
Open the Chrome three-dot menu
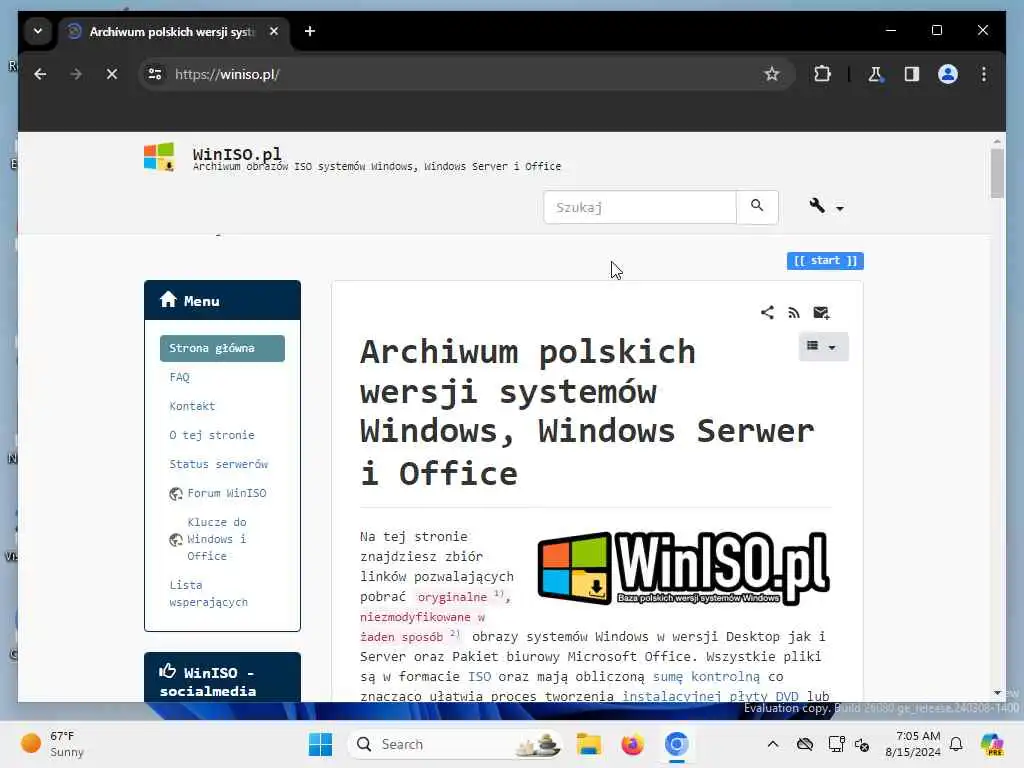984,74
